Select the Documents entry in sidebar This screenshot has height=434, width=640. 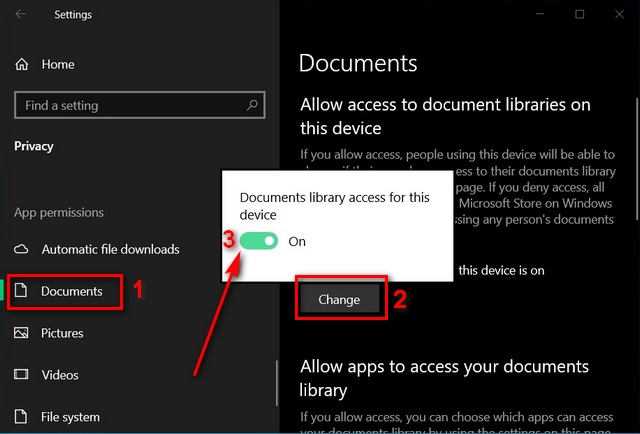[71, 291]
